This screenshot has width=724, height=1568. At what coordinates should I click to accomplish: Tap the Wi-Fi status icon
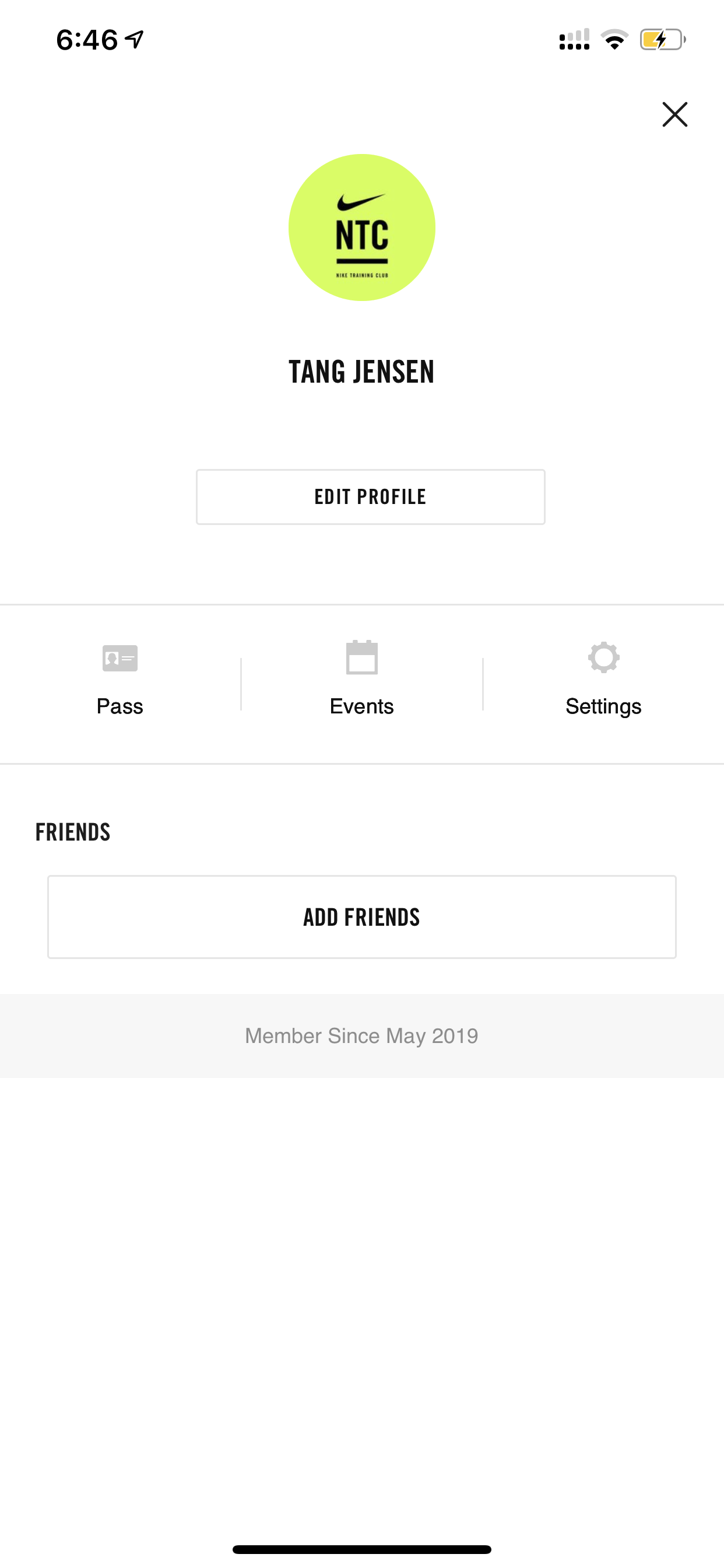coord(614,40)
